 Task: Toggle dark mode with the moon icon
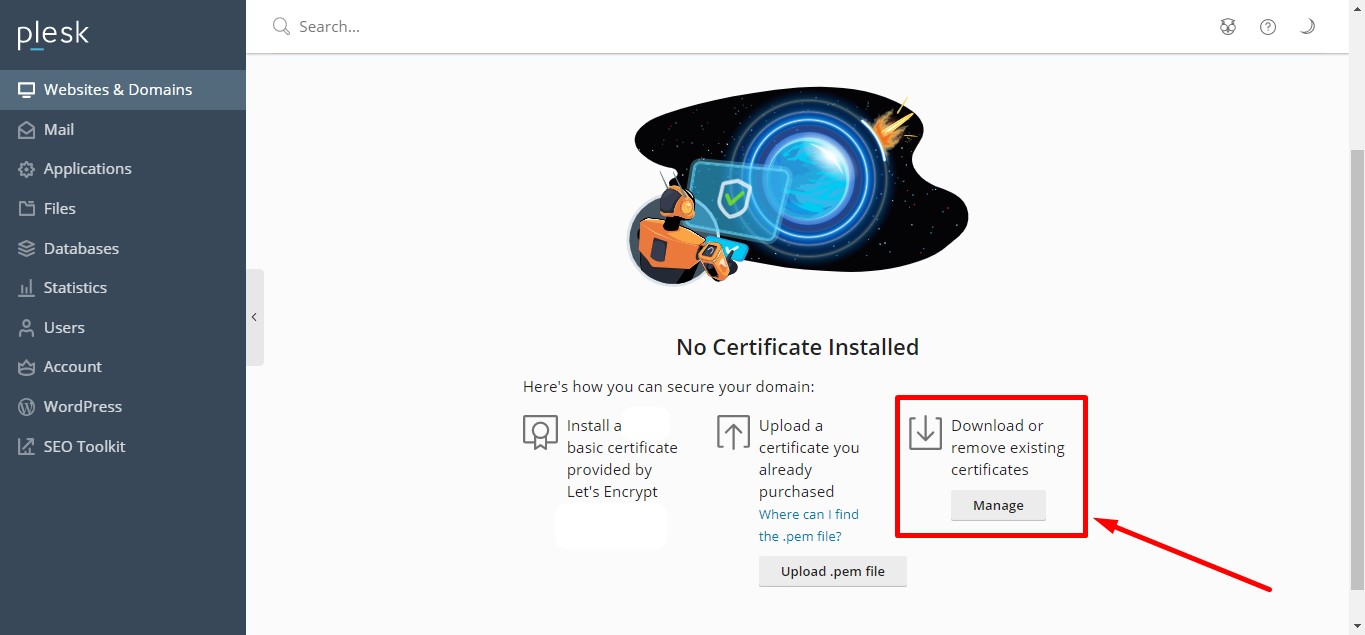point(1307,27)
